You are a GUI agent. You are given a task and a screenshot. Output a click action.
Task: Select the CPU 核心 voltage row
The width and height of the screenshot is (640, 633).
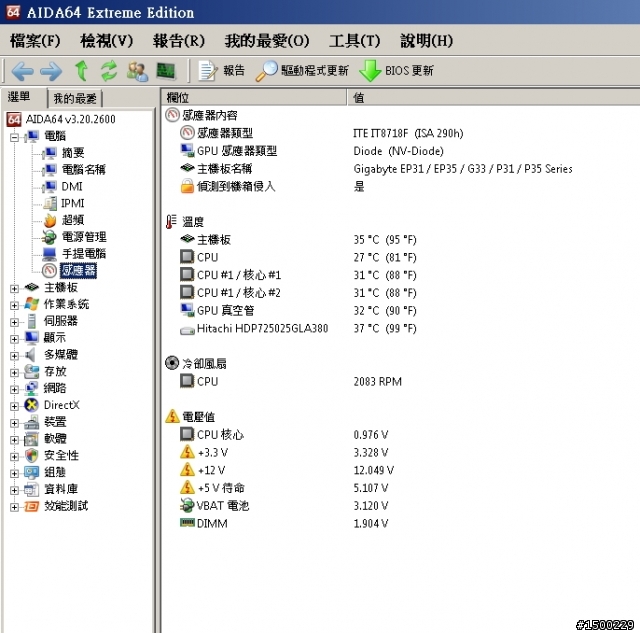tap(284, 435)
